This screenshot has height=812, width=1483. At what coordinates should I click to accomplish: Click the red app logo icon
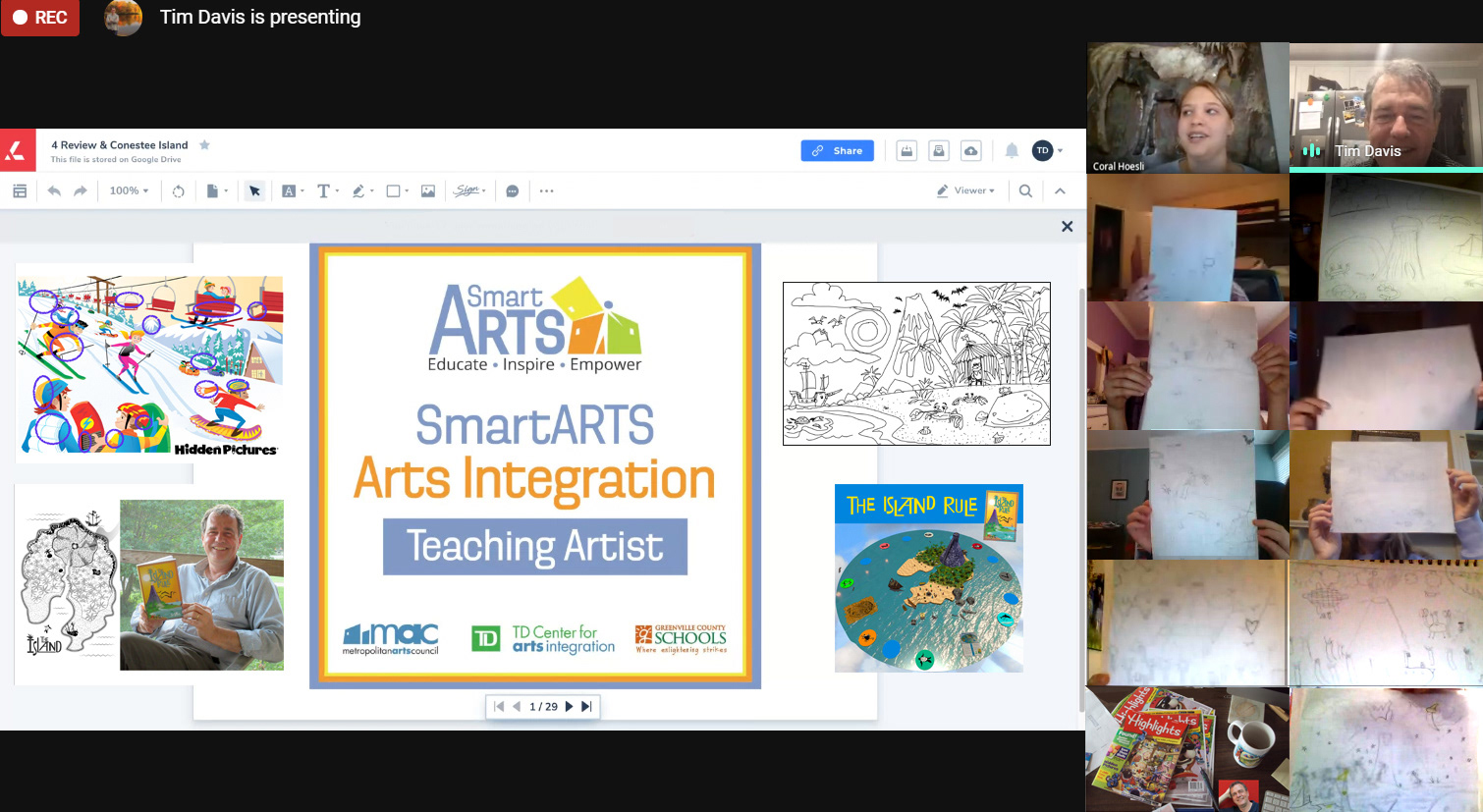pos(17,150)
